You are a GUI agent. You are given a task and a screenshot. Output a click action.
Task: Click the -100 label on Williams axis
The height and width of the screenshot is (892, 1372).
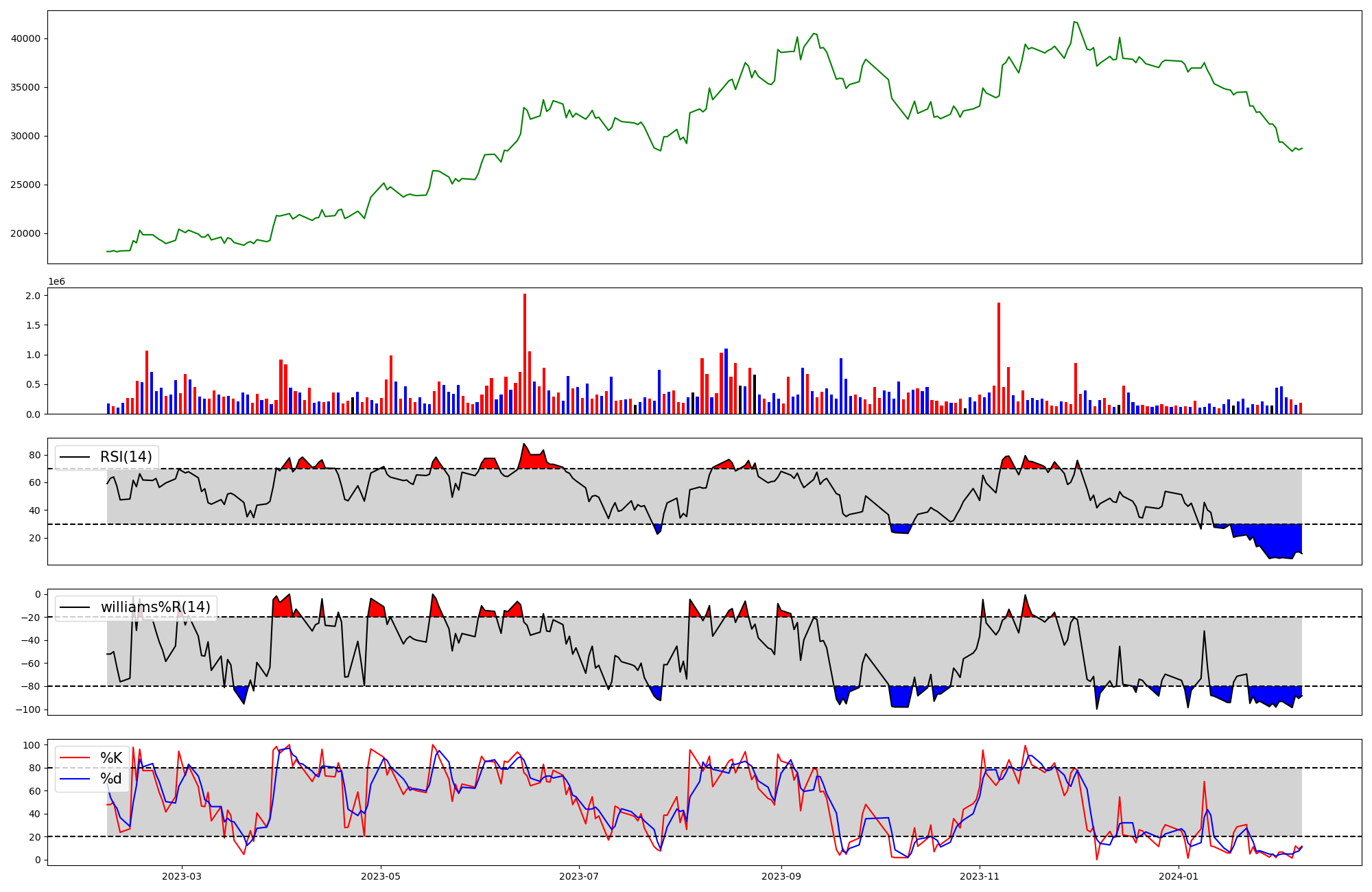click(x=29, y=709)
